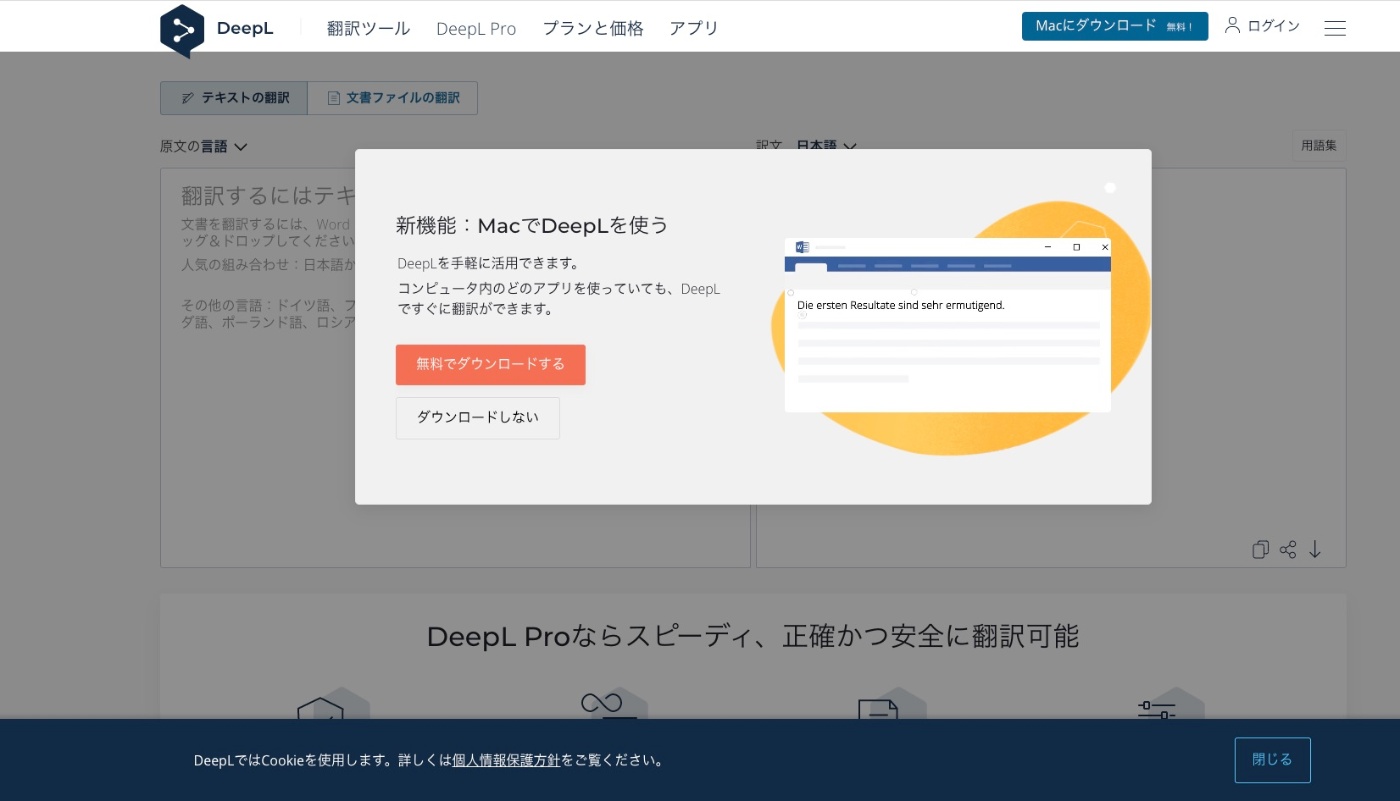Click text DeepLを手軽に活用できます。

click(x=488, y=264)
